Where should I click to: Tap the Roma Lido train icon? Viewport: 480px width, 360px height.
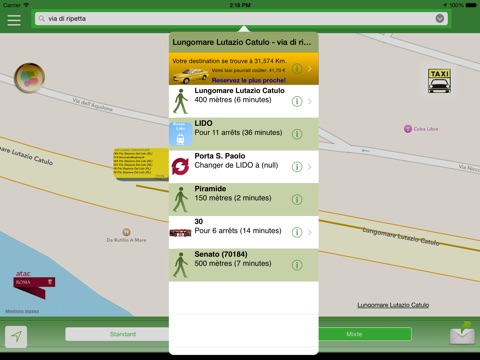click(180, 134)
